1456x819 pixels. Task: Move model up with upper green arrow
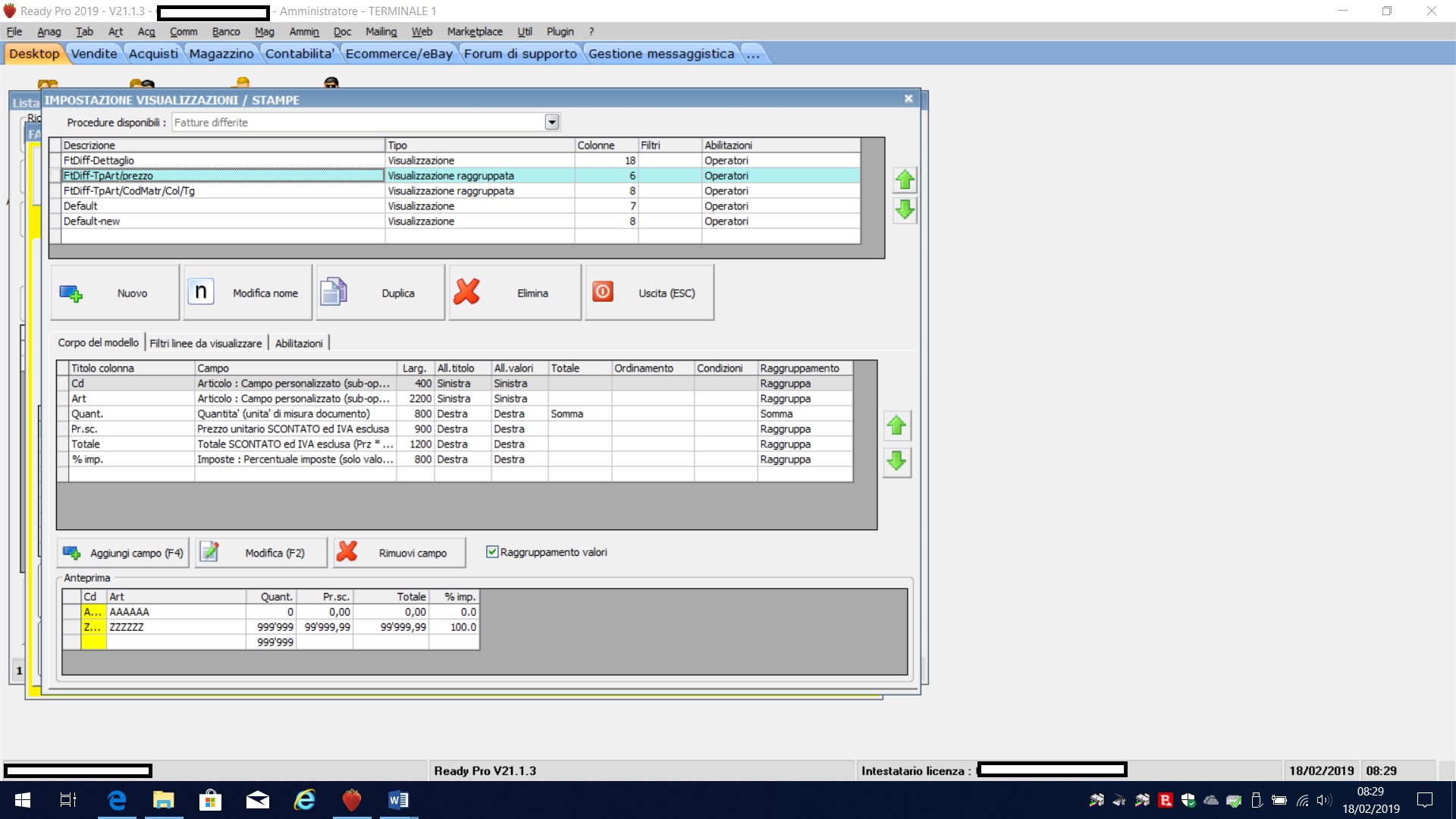[x=905, y=180]
